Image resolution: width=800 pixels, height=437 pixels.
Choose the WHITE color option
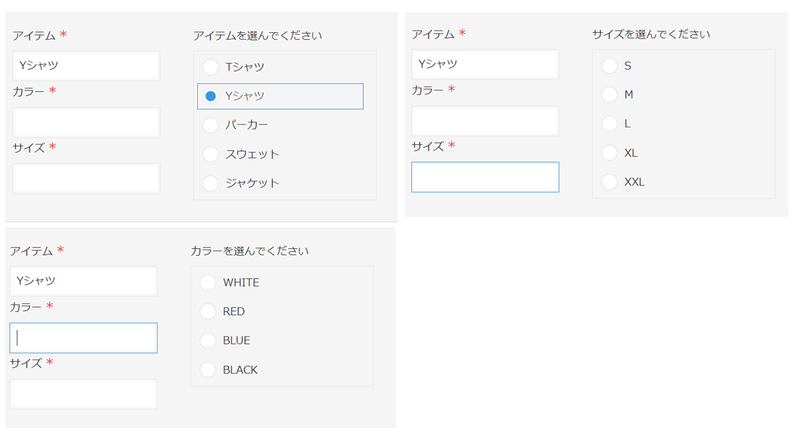point(208,282)
